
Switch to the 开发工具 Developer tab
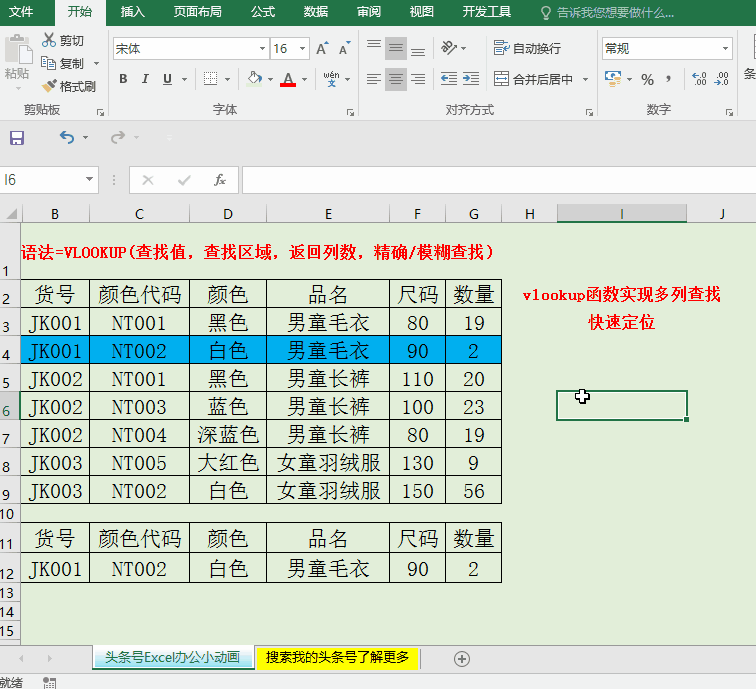(486, 12)
